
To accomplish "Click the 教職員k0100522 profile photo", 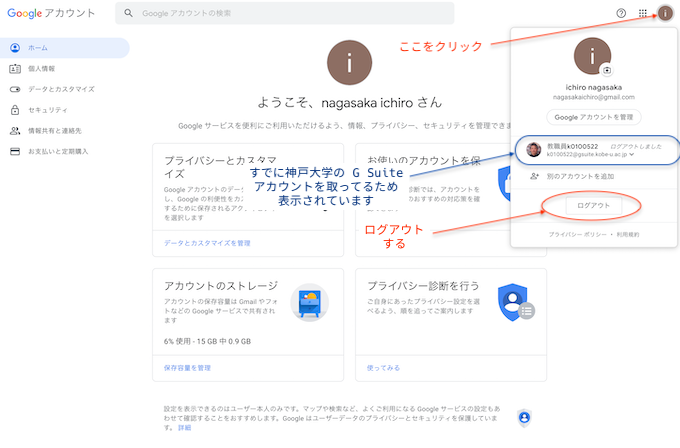I will click(533, 150).
